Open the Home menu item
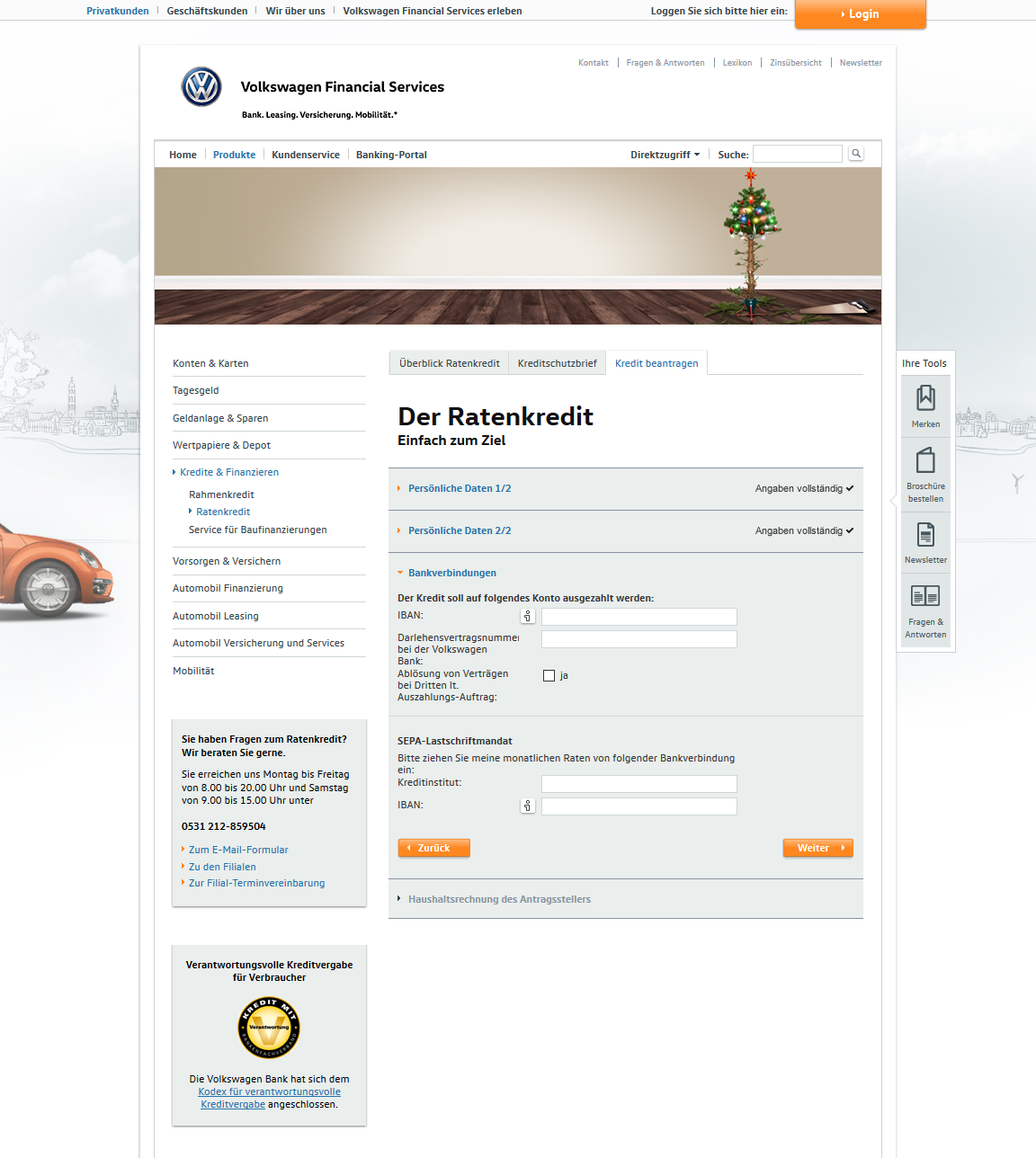This screenshot has height=1158, width=1036. click(183, 155)
